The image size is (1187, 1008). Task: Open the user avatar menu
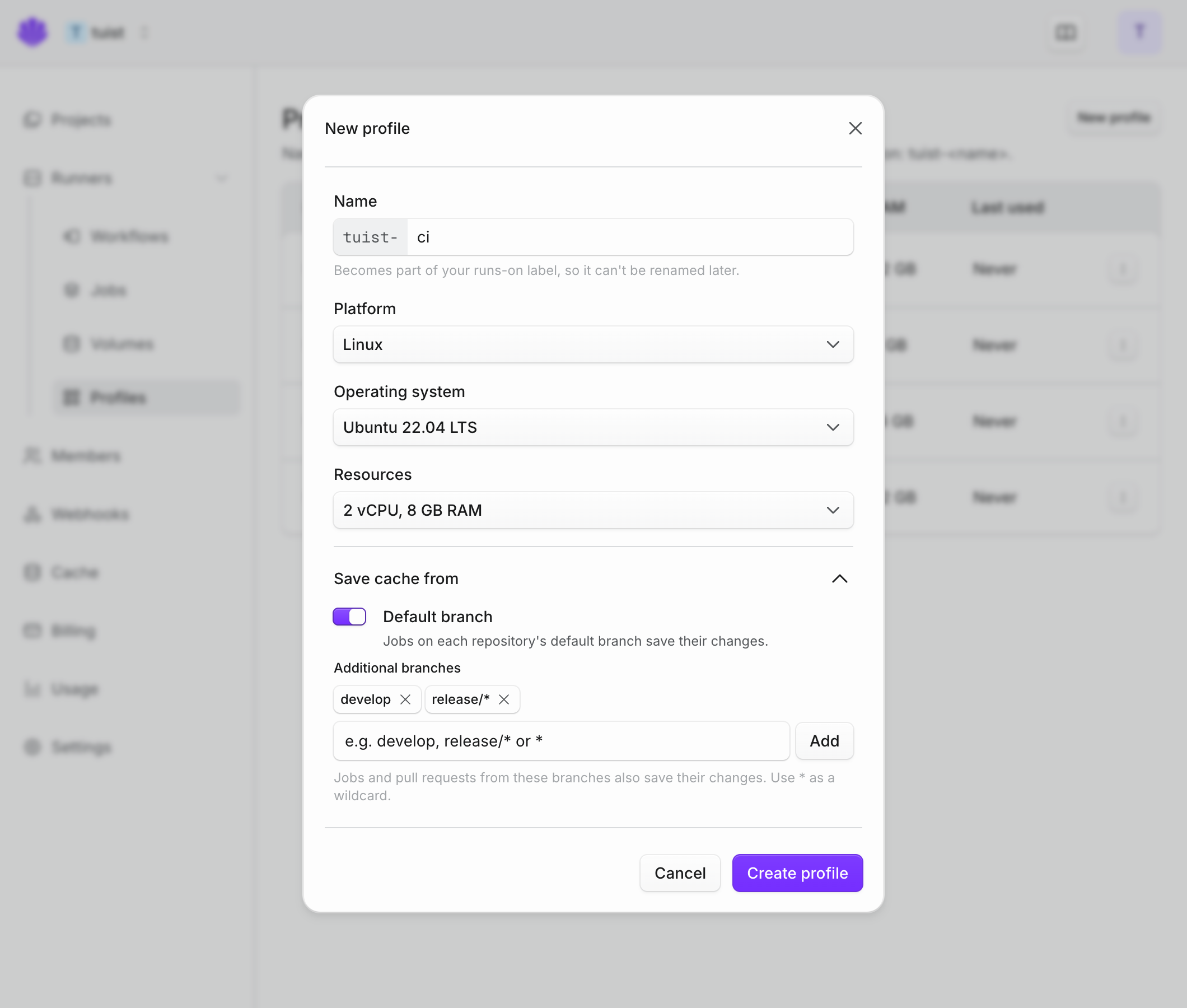pyautogui.click(x=1139, y=32)
